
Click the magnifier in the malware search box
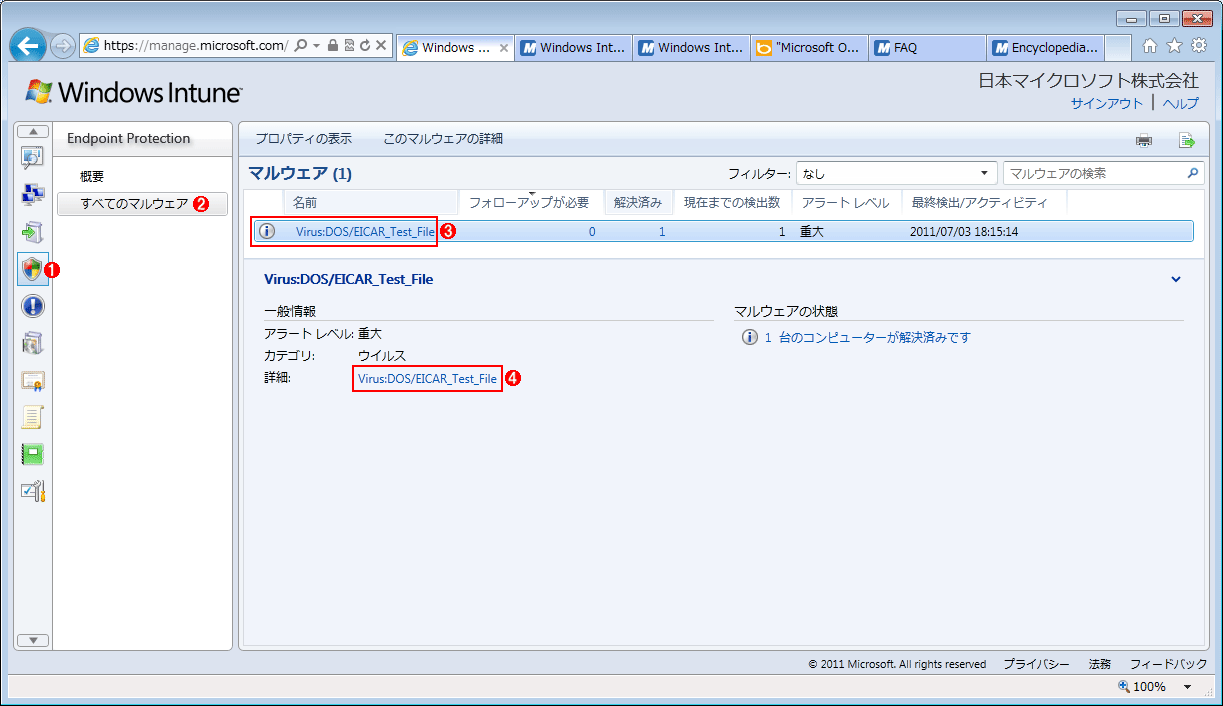[x=1192, y=173]
